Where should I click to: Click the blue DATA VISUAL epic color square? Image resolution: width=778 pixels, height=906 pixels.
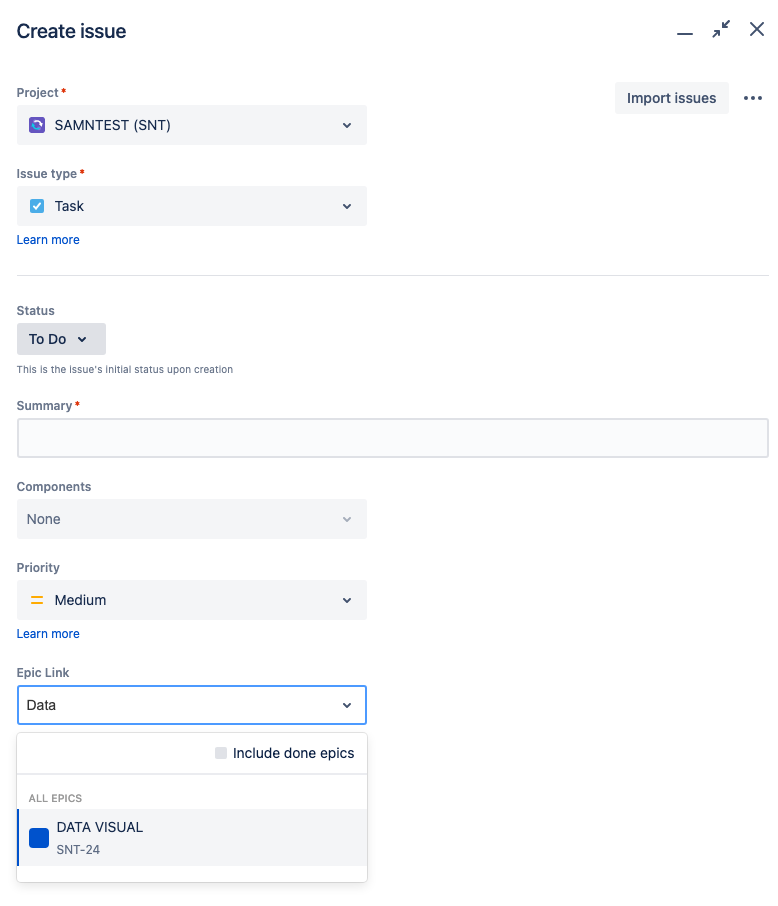coord(39,838)
